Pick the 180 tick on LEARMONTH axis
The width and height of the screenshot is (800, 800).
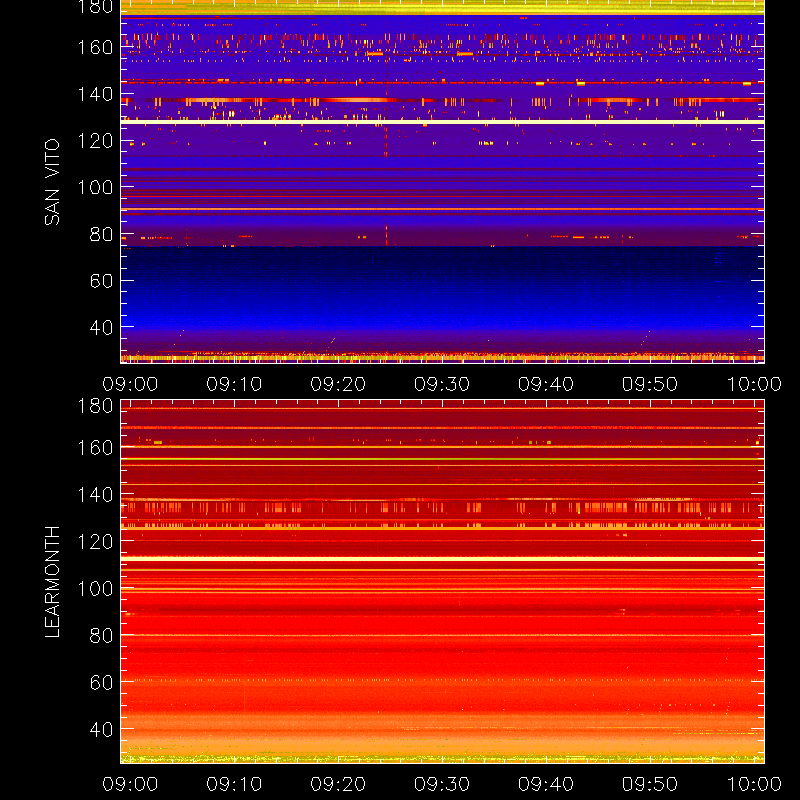point(95,406)
